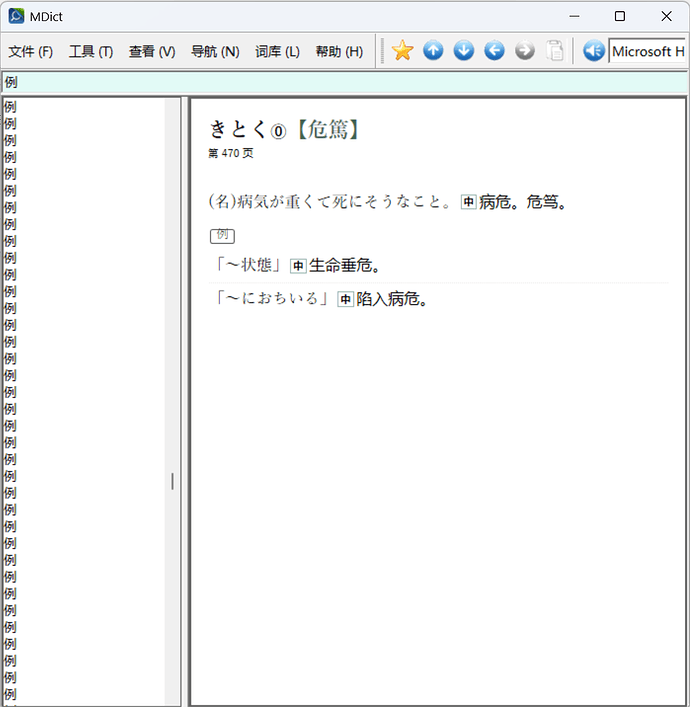The width and height of the screenshot is (690, 707).
Task: Select the Microsoft voice combo box
Action: (x=647, y=51)
